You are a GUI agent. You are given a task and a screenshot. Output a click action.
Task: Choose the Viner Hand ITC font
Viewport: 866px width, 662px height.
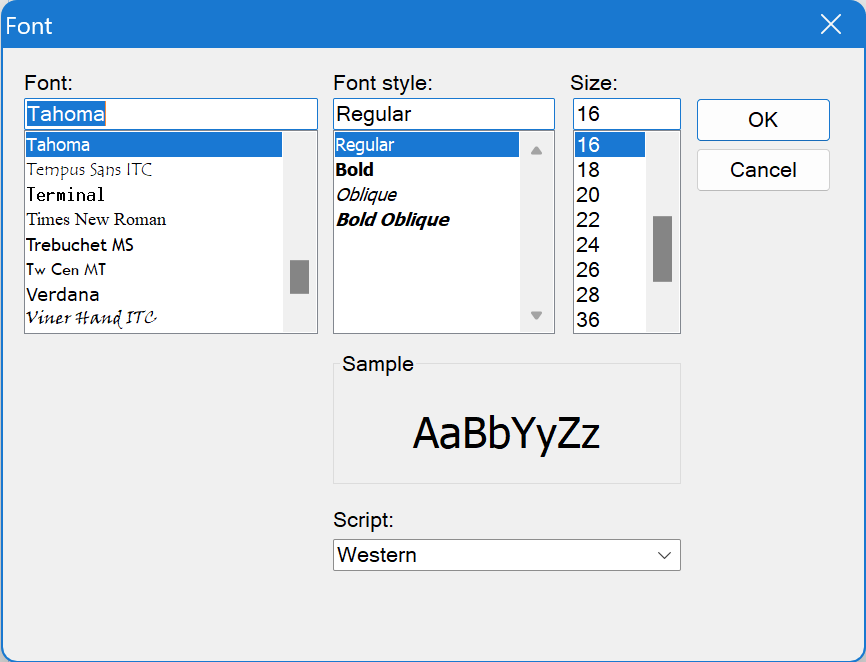92,318
